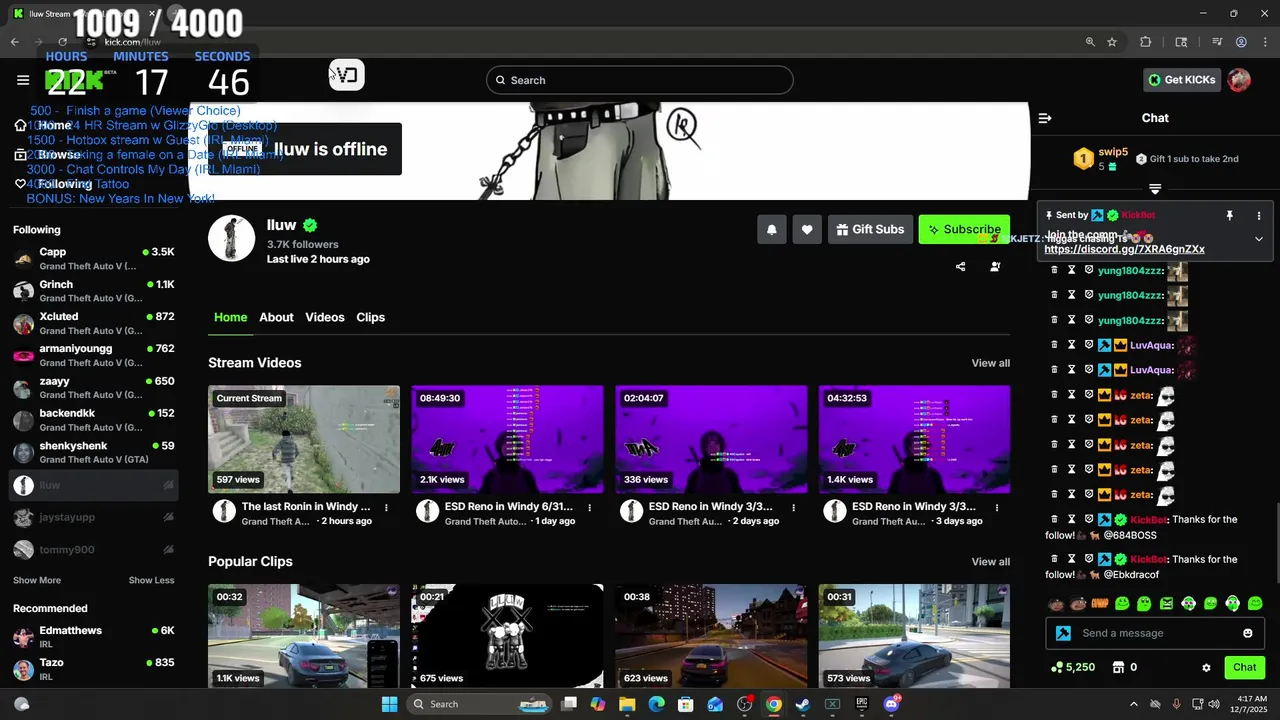Open pinned message three-dot options
This screenshot has width=1280, height=720.
click(1259, 215)
